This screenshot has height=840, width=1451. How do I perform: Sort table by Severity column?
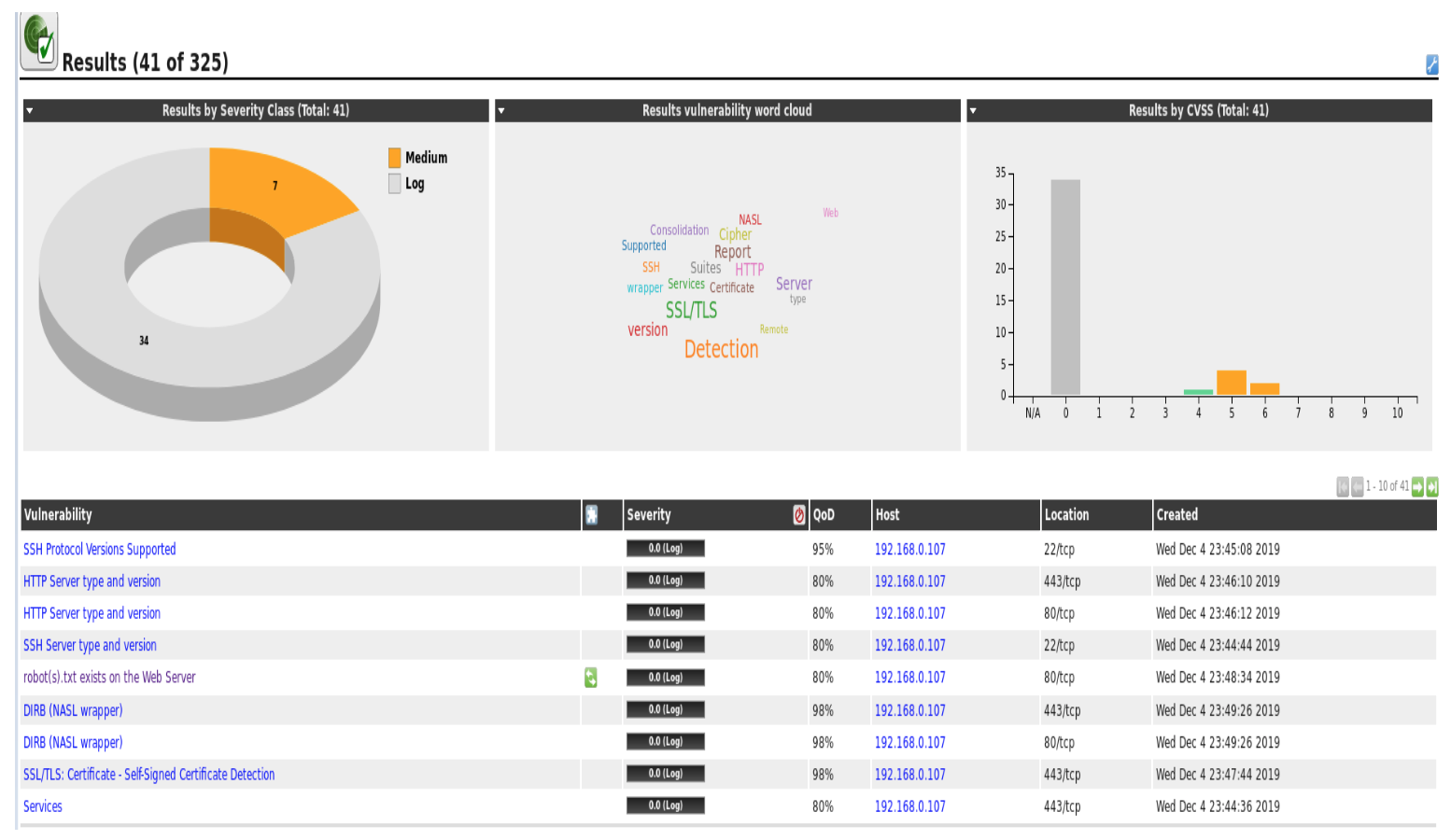tap(649, 514)
